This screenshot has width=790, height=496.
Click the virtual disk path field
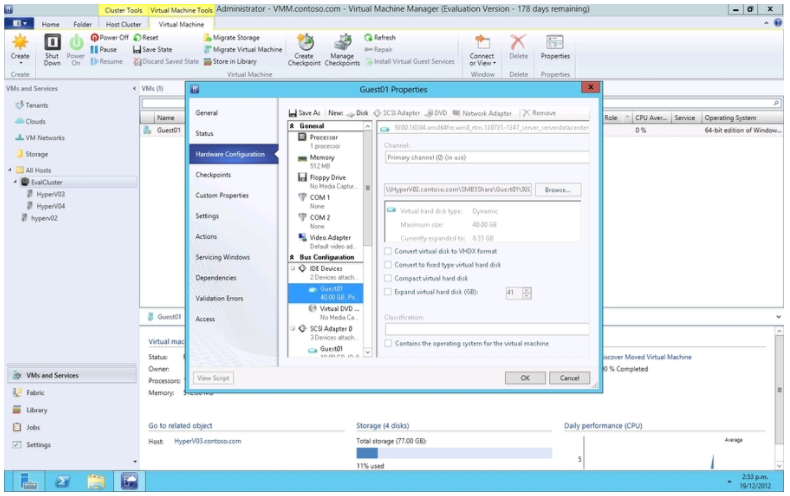(457, 190)
